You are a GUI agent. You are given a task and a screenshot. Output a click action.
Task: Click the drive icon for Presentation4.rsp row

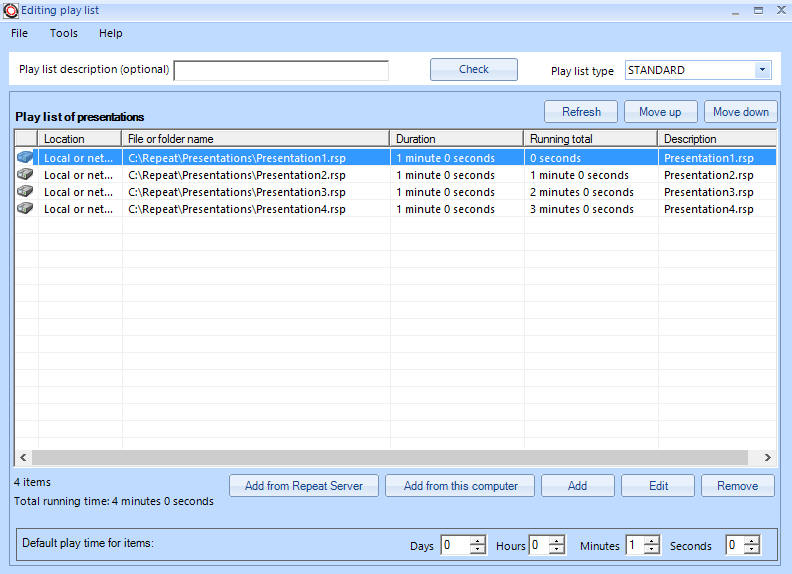click(25, 208)
